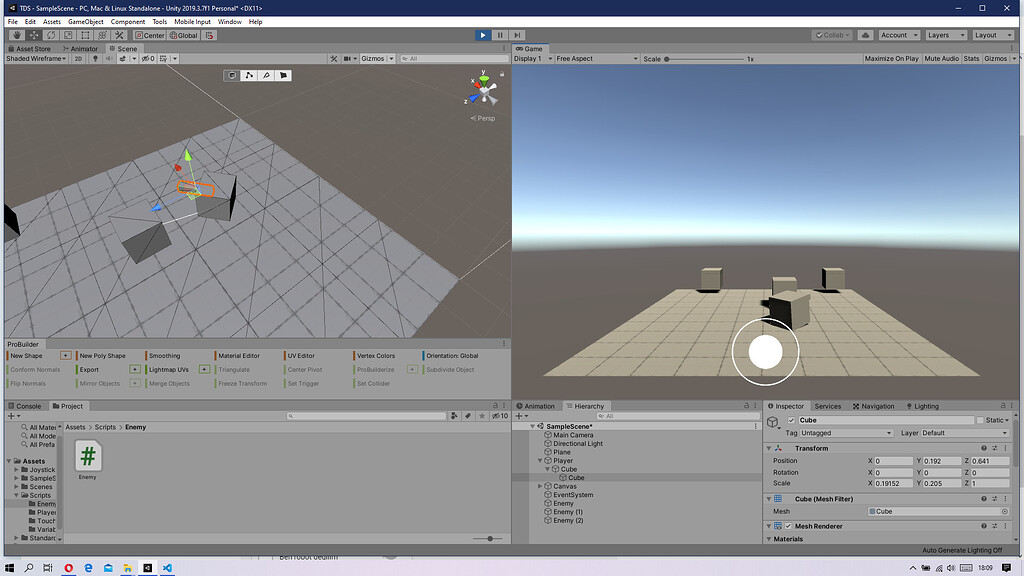Select the Rotate tool
The image size is (1024, 576).
pyautogui.click(x=50, y=35)
